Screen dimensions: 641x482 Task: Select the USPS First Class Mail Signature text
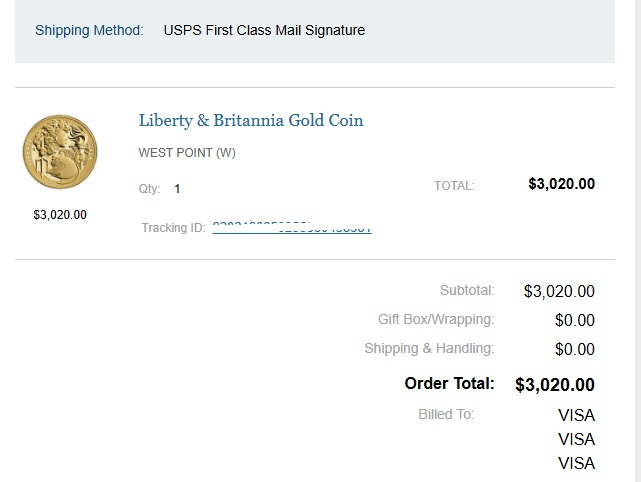264,30
